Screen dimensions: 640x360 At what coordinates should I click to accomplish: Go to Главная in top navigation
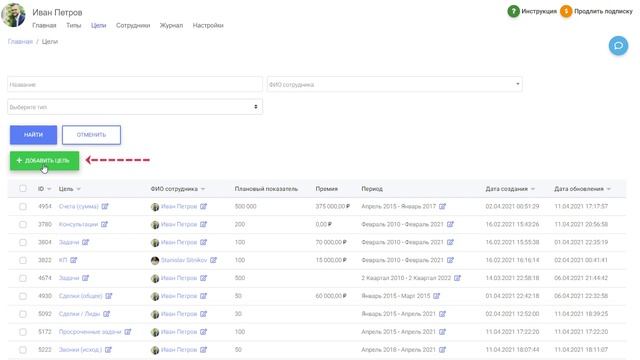[44, 25]
